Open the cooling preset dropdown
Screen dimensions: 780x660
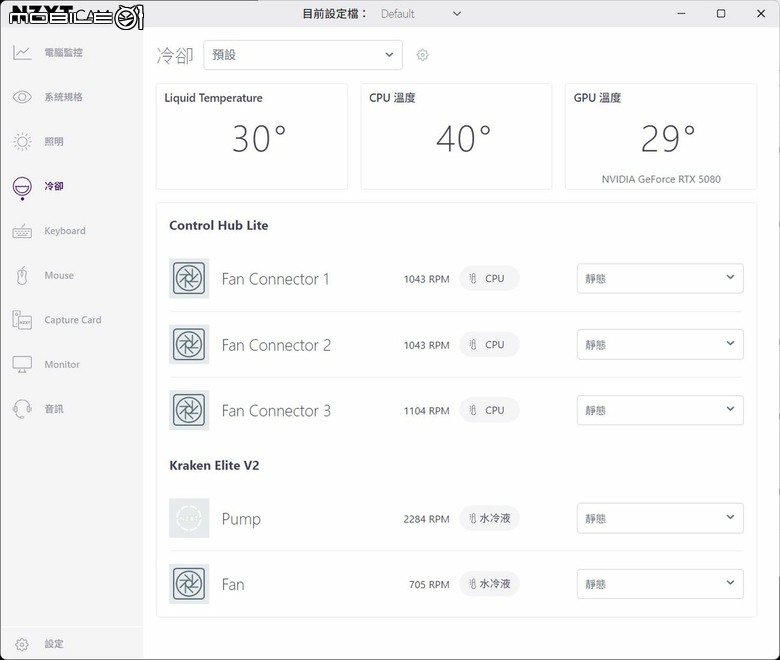(303, 55)
